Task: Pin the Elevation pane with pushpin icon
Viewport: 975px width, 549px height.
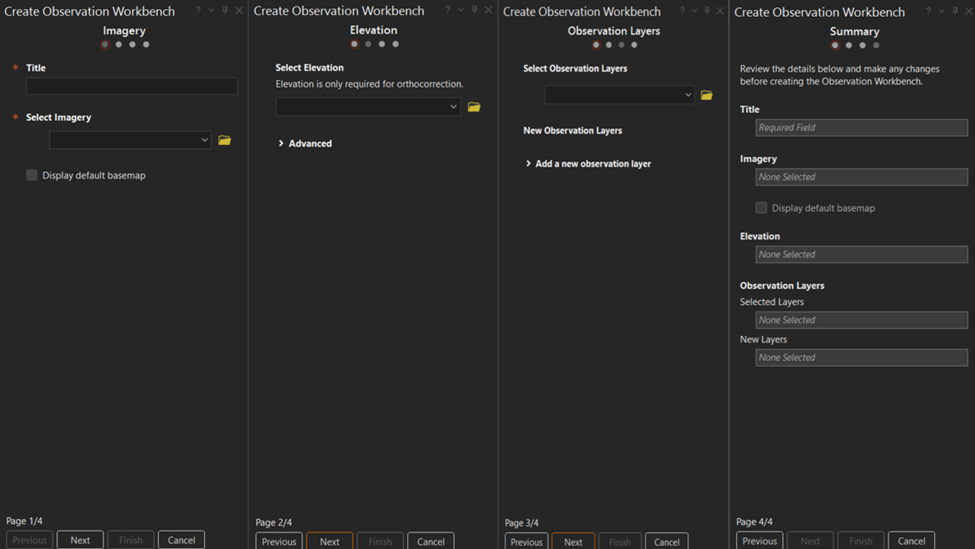Action: (x=474, y=10)
